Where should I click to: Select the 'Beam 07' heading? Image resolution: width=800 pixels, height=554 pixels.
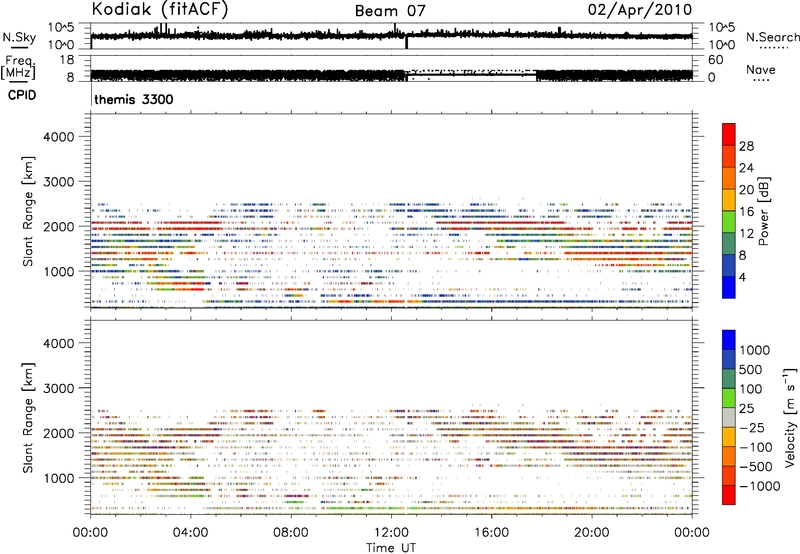[x=390, y=11]
